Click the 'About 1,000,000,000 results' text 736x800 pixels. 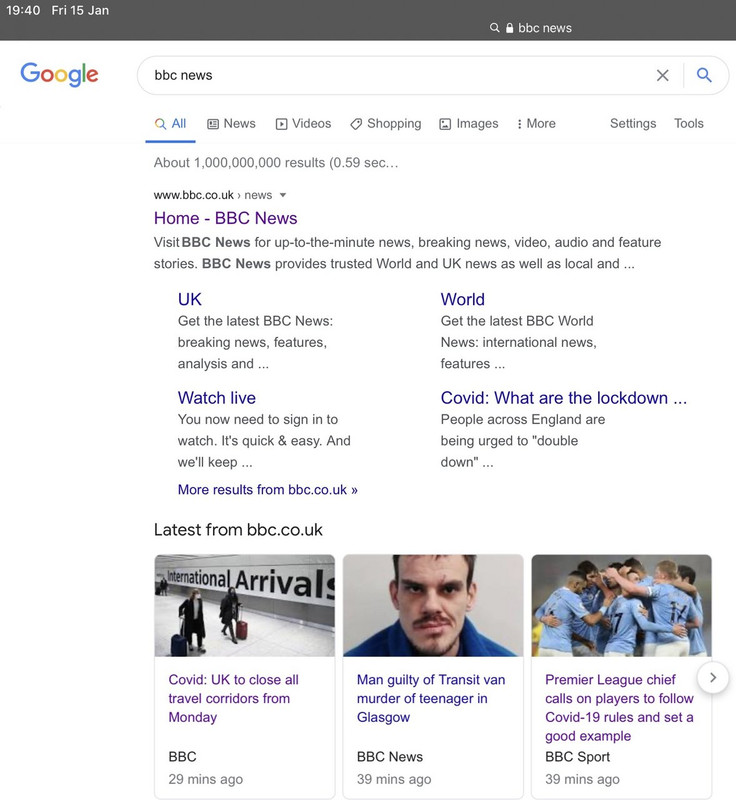tap(275, 163)
